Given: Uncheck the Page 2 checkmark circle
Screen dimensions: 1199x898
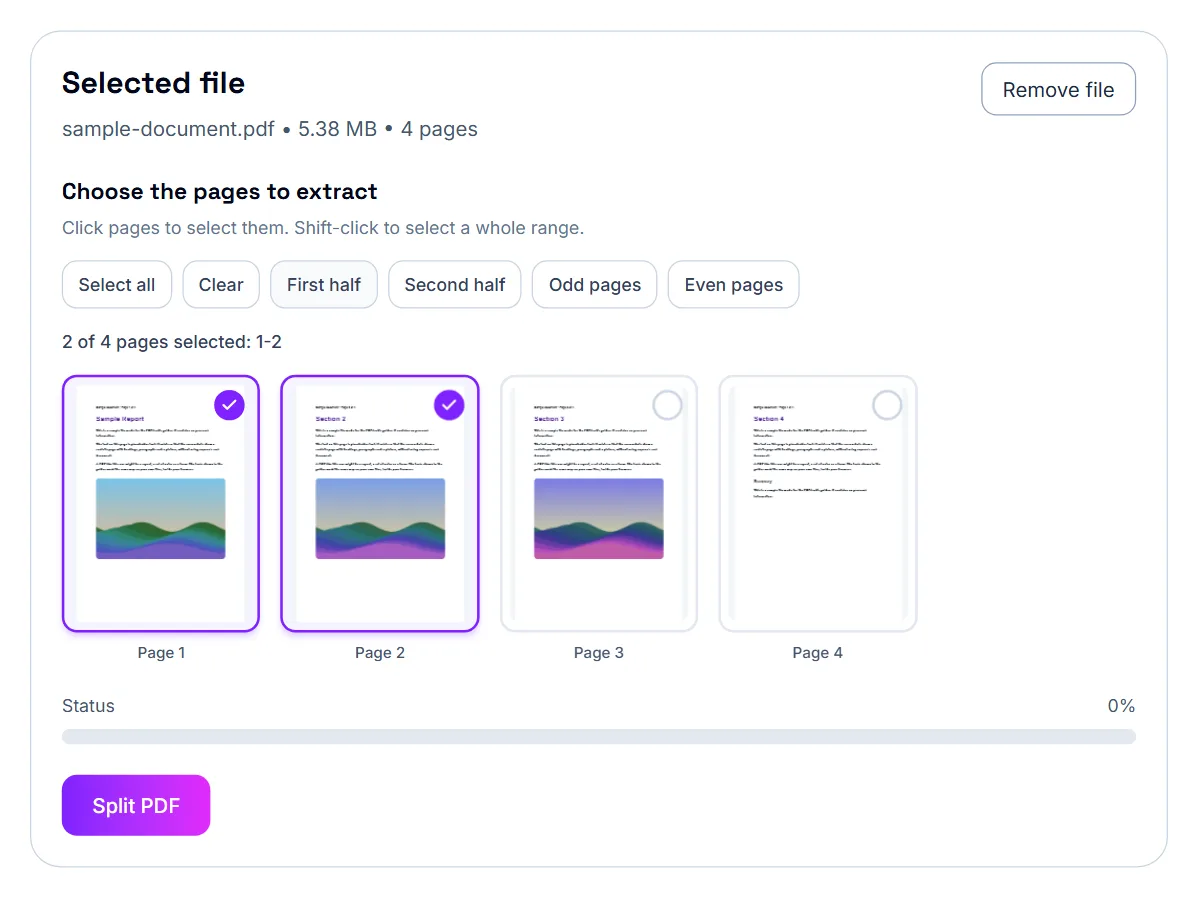Looking at the screenshot, I should pos(449,405).
